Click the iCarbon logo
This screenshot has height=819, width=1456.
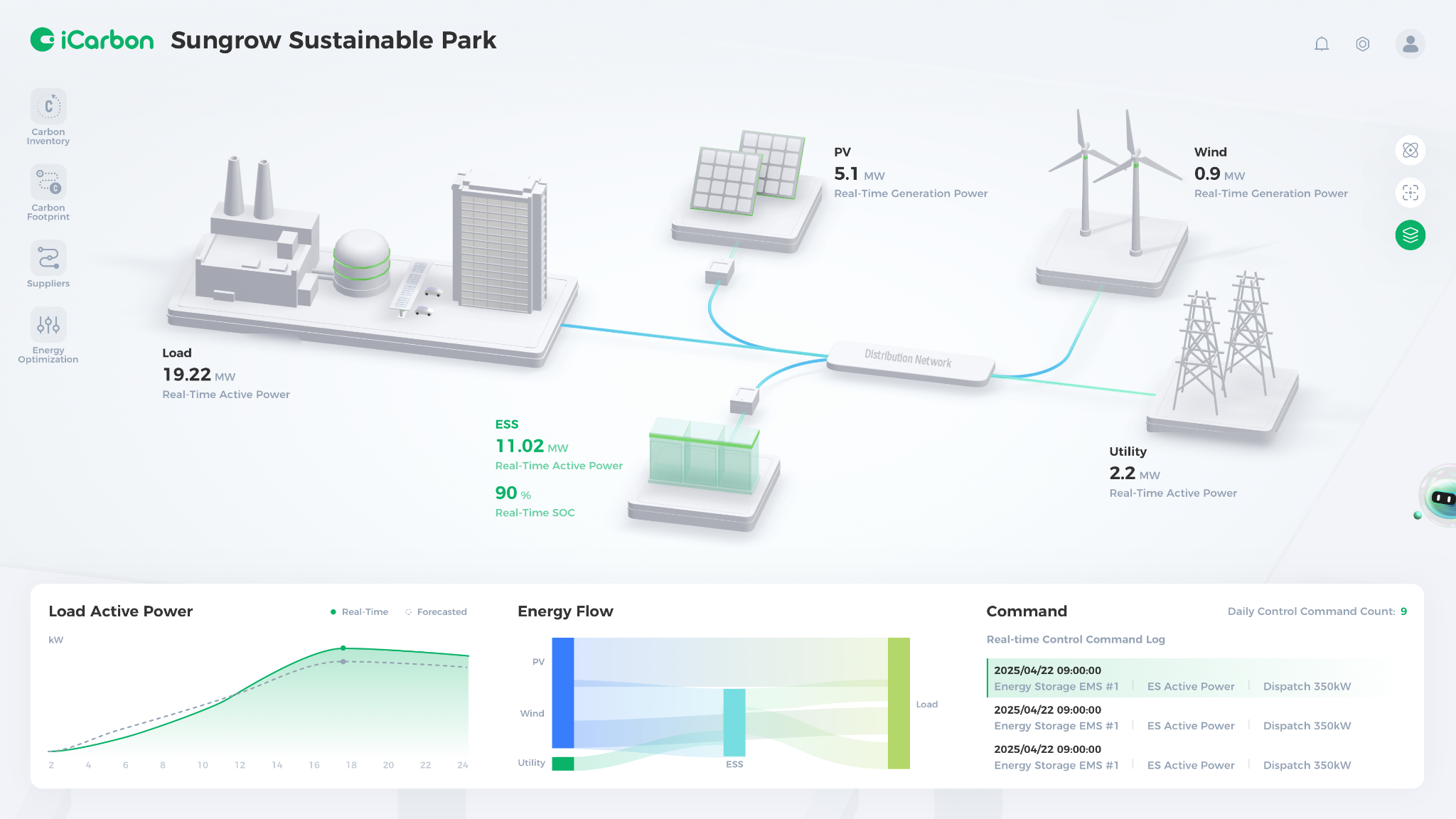coord(92,41)
